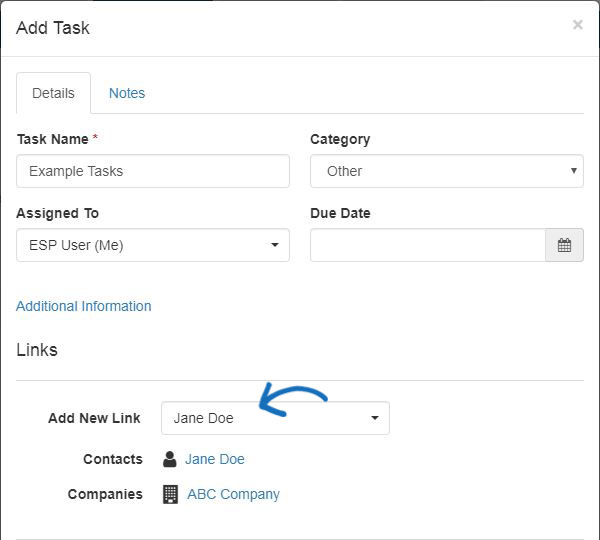
Task: Click the Task Name label
Action: tap(53, 139)
